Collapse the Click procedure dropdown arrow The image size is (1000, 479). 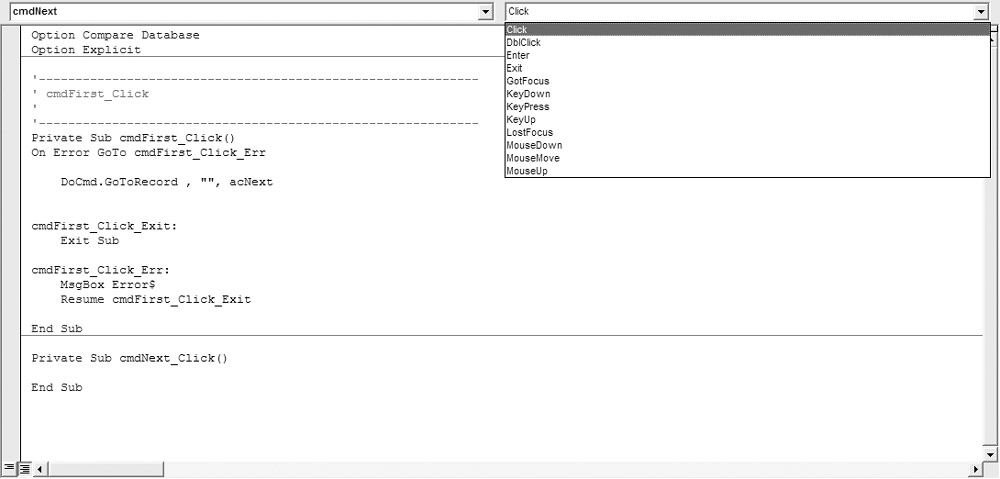click(x=980, y=11)
